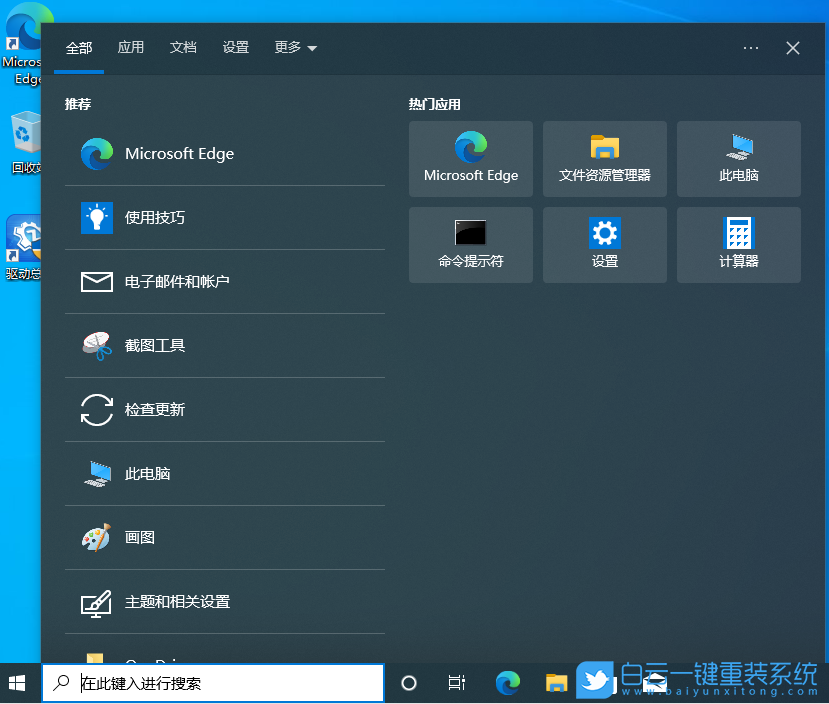Open 此电脑 tile in hot apps
Image resolution: width=829 pixels, height=704 pixels.
(738, 159)
